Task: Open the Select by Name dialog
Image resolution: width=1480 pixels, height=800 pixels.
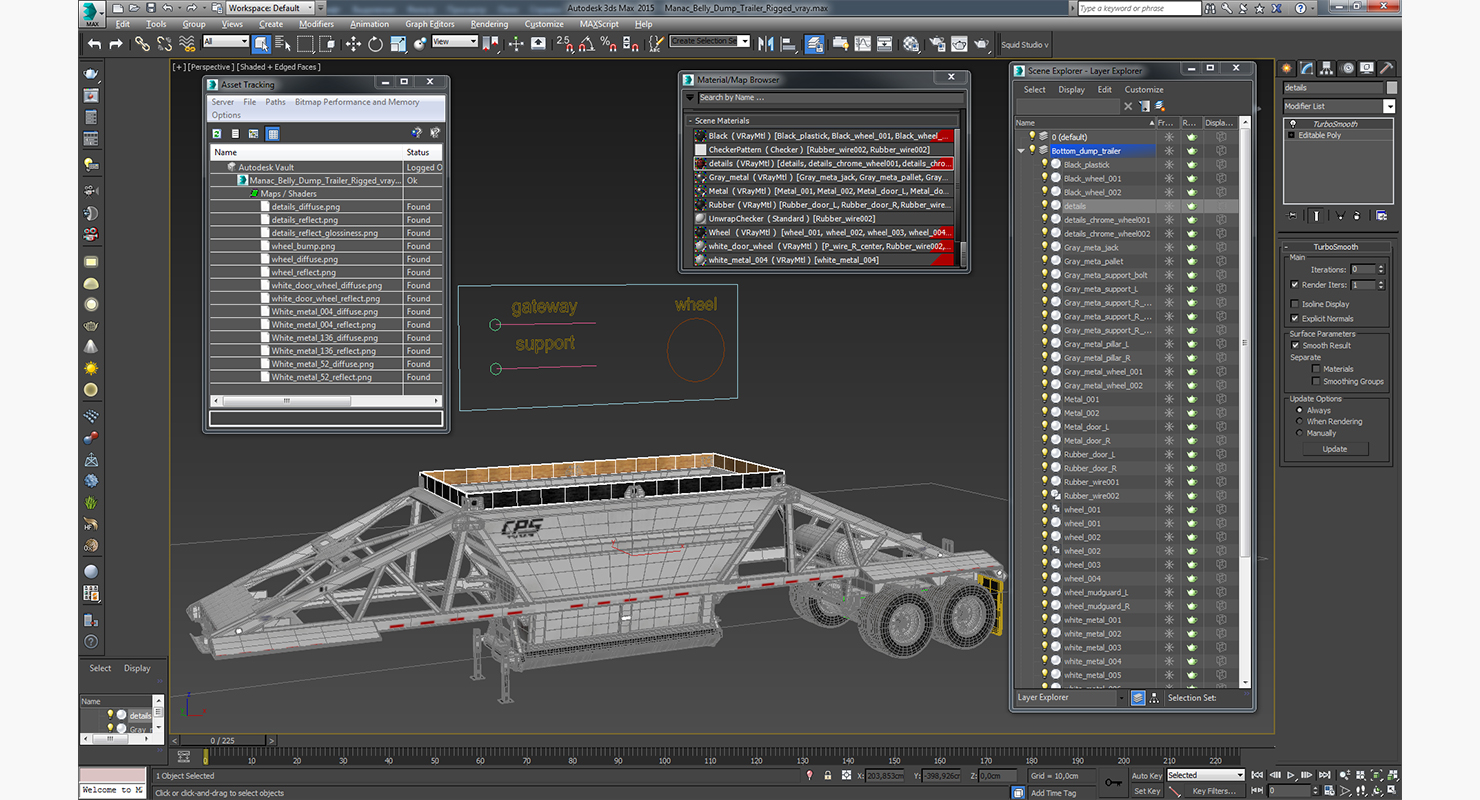Action: tap(283, 44)
